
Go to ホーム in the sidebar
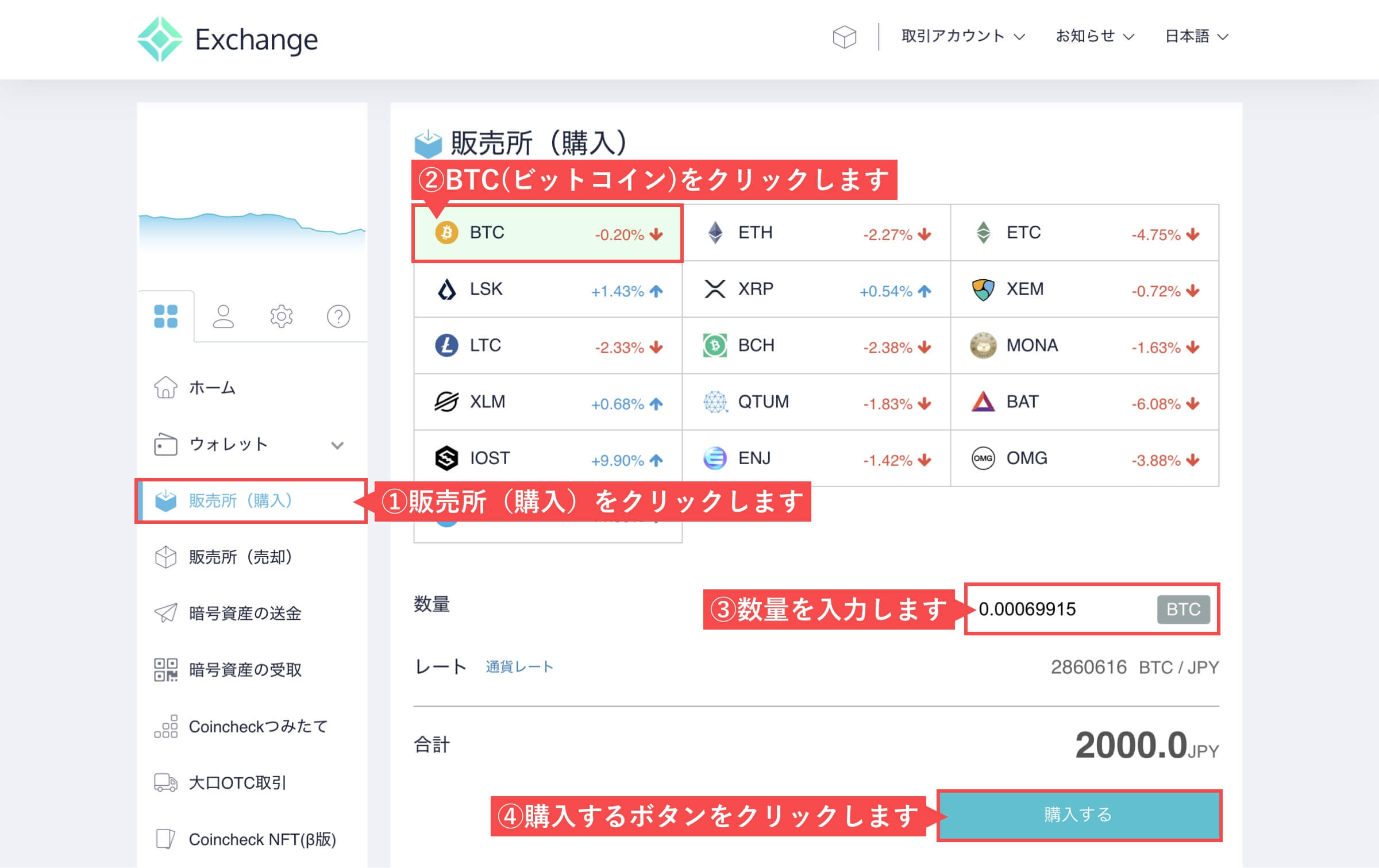pos(252,388)
